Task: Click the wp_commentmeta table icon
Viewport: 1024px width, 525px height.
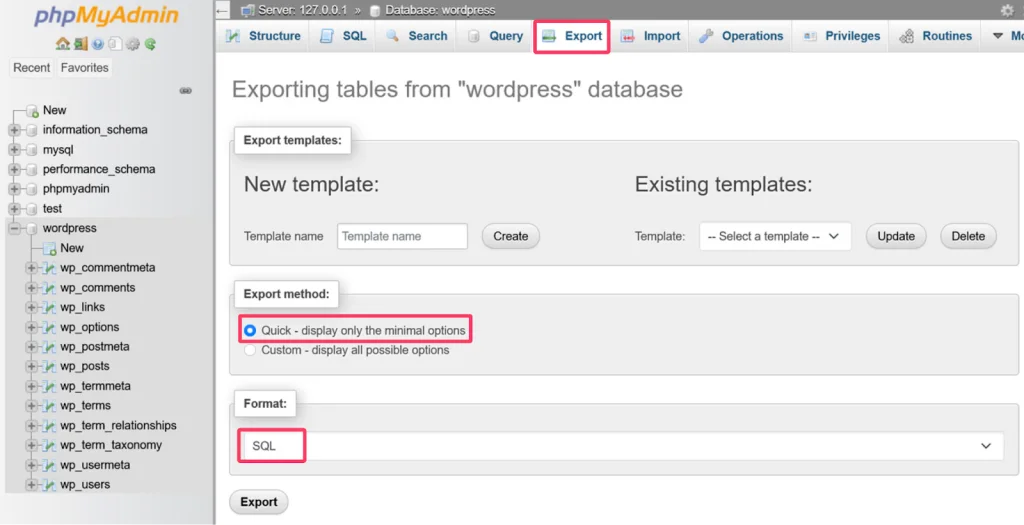Action: (49, 268)
